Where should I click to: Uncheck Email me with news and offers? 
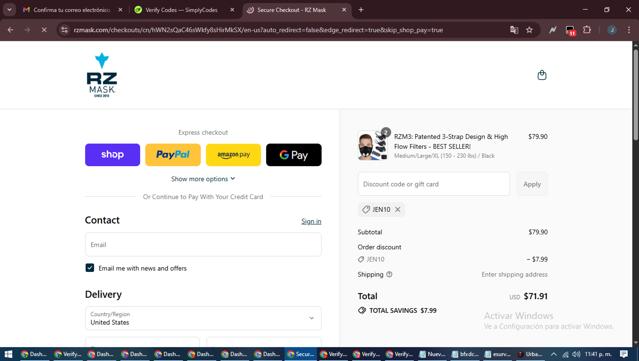click(90, 268)
